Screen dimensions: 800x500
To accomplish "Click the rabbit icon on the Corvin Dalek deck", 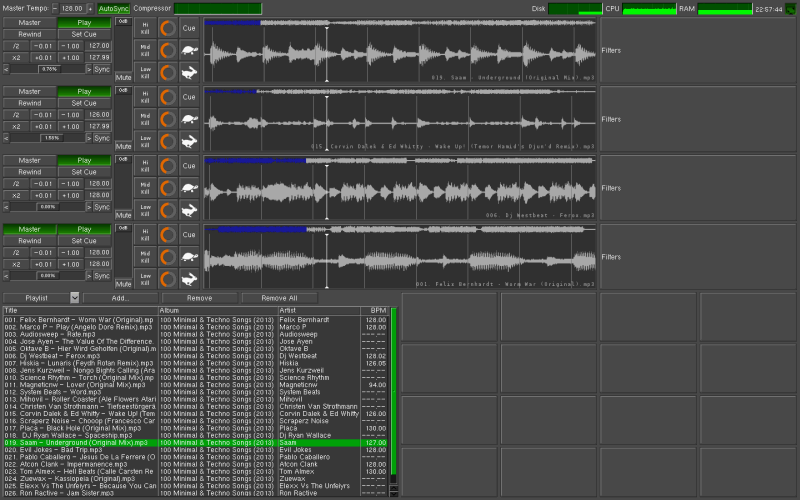I will (x=189, y=141).
